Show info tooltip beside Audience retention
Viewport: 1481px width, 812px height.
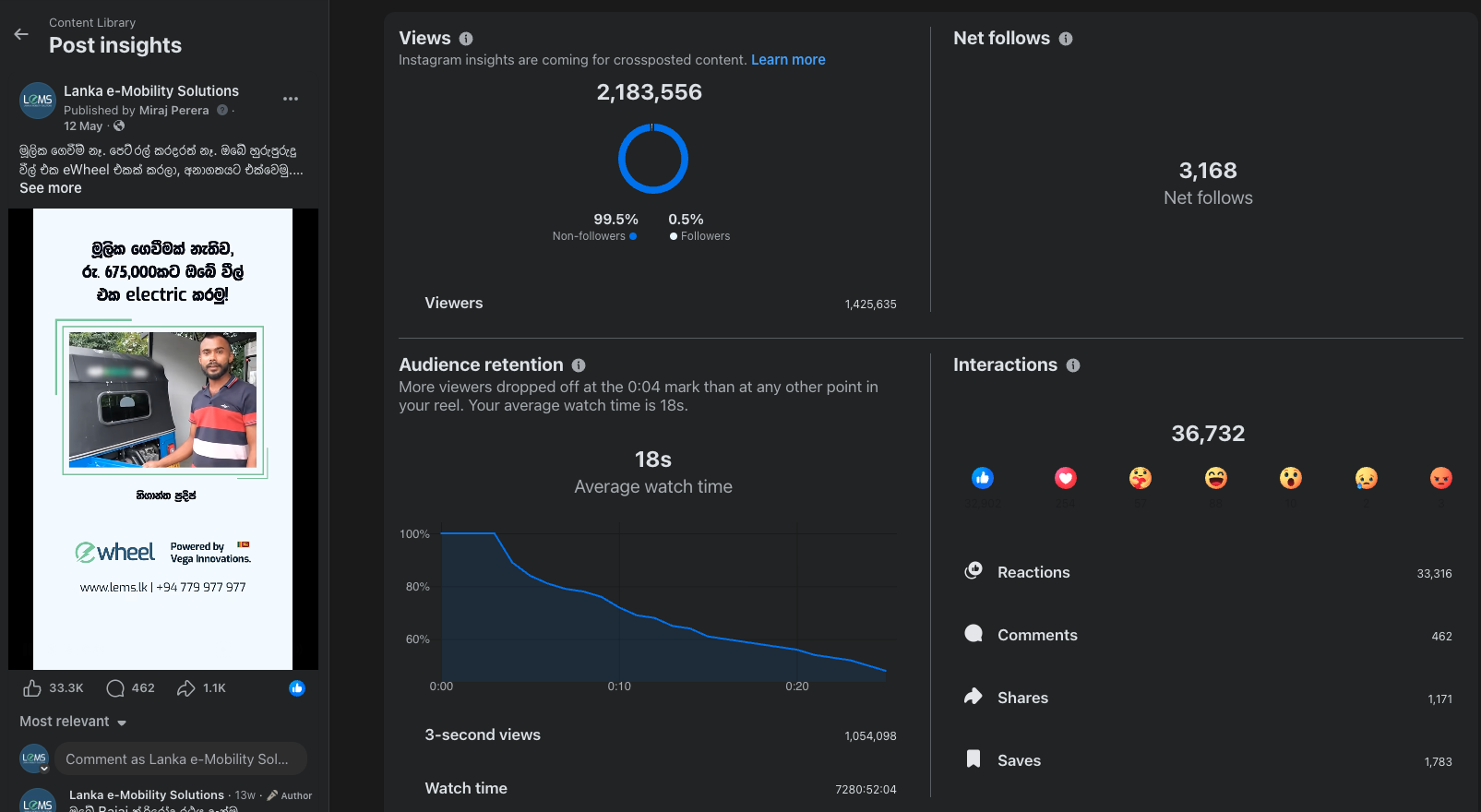(579, 365)
